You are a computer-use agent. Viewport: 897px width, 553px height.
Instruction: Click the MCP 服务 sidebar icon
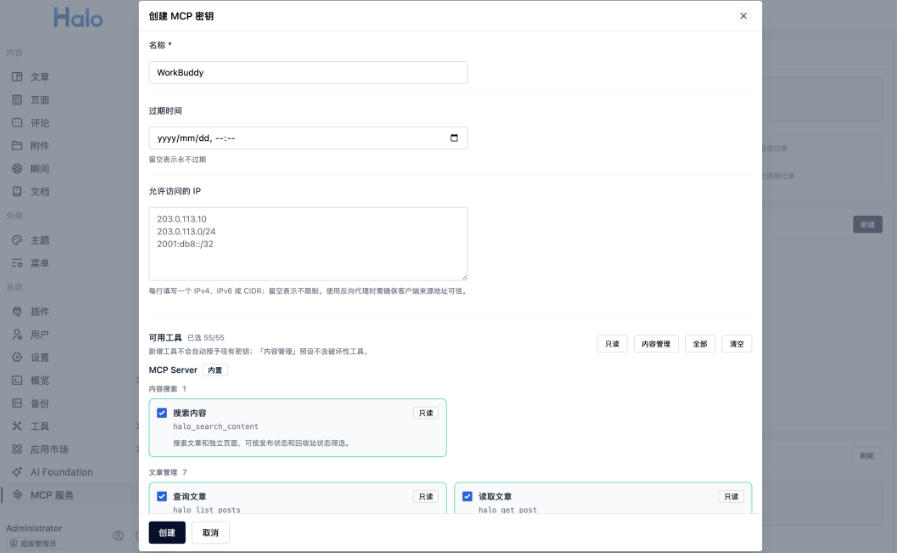pos(17,495)
